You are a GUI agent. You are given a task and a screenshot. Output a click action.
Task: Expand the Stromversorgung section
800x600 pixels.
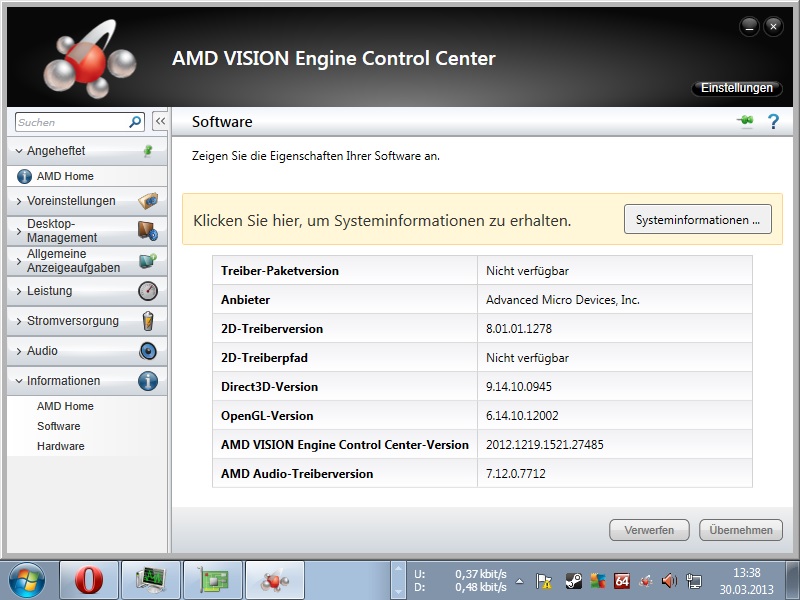point(19,321)
